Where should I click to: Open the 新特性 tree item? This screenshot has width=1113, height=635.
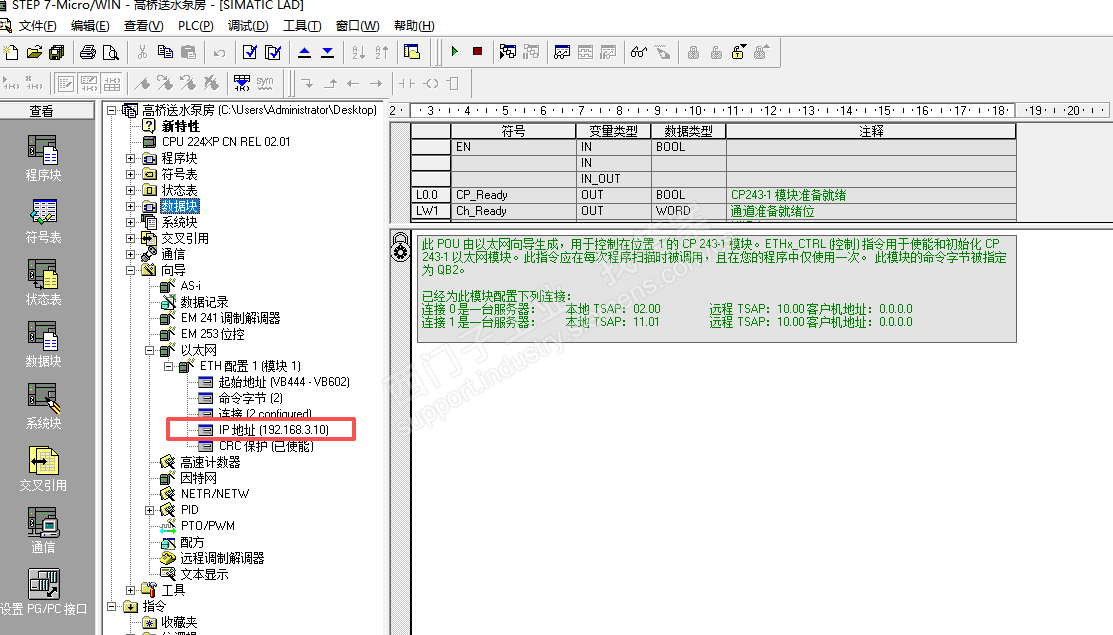180,126
